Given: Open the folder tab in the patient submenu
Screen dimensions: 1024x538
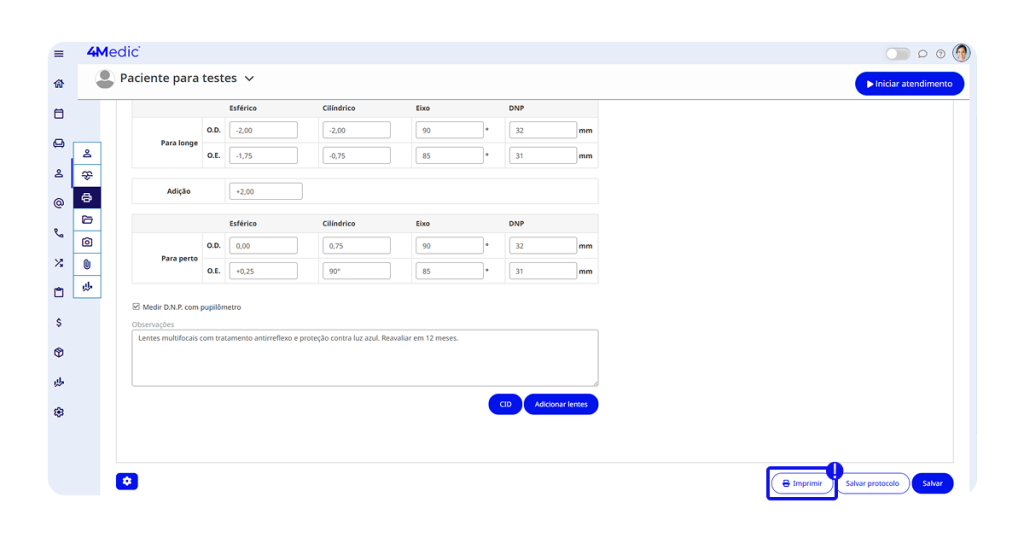Looking at the screenshot, I should 87,220.
